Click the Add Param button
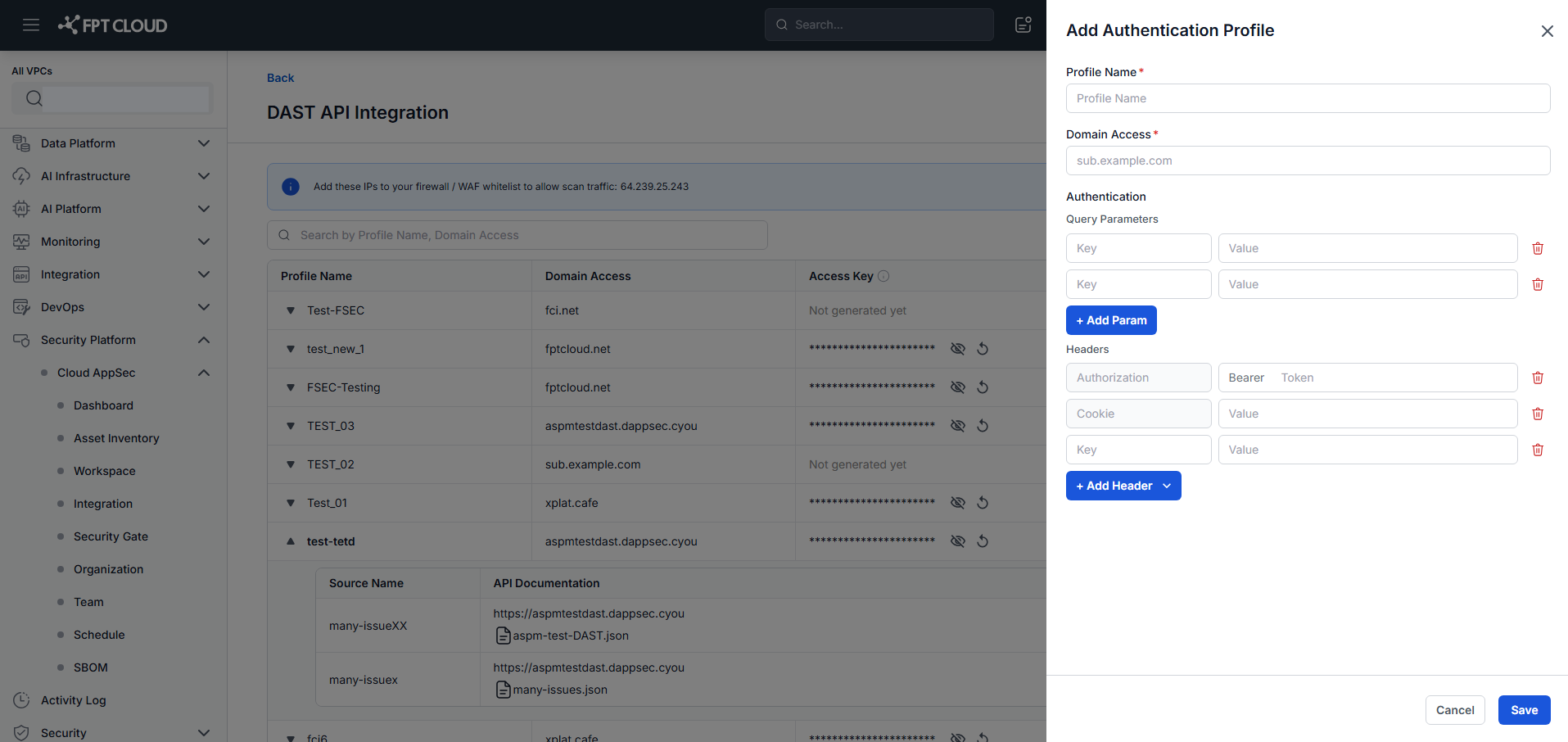 [1111, 320]
